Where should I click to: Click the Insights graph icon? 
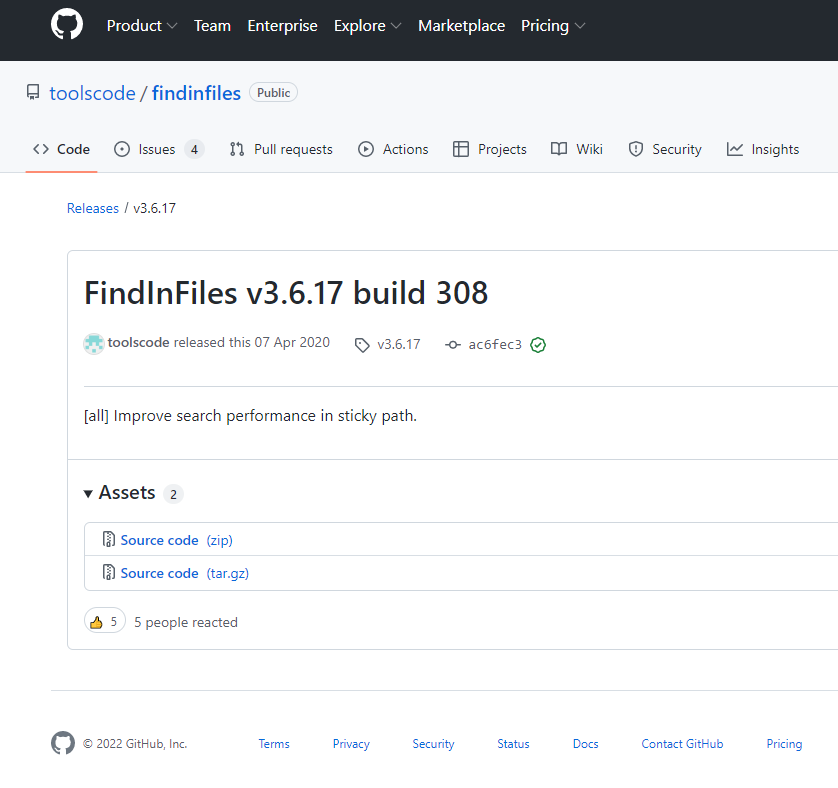point(735,149)
